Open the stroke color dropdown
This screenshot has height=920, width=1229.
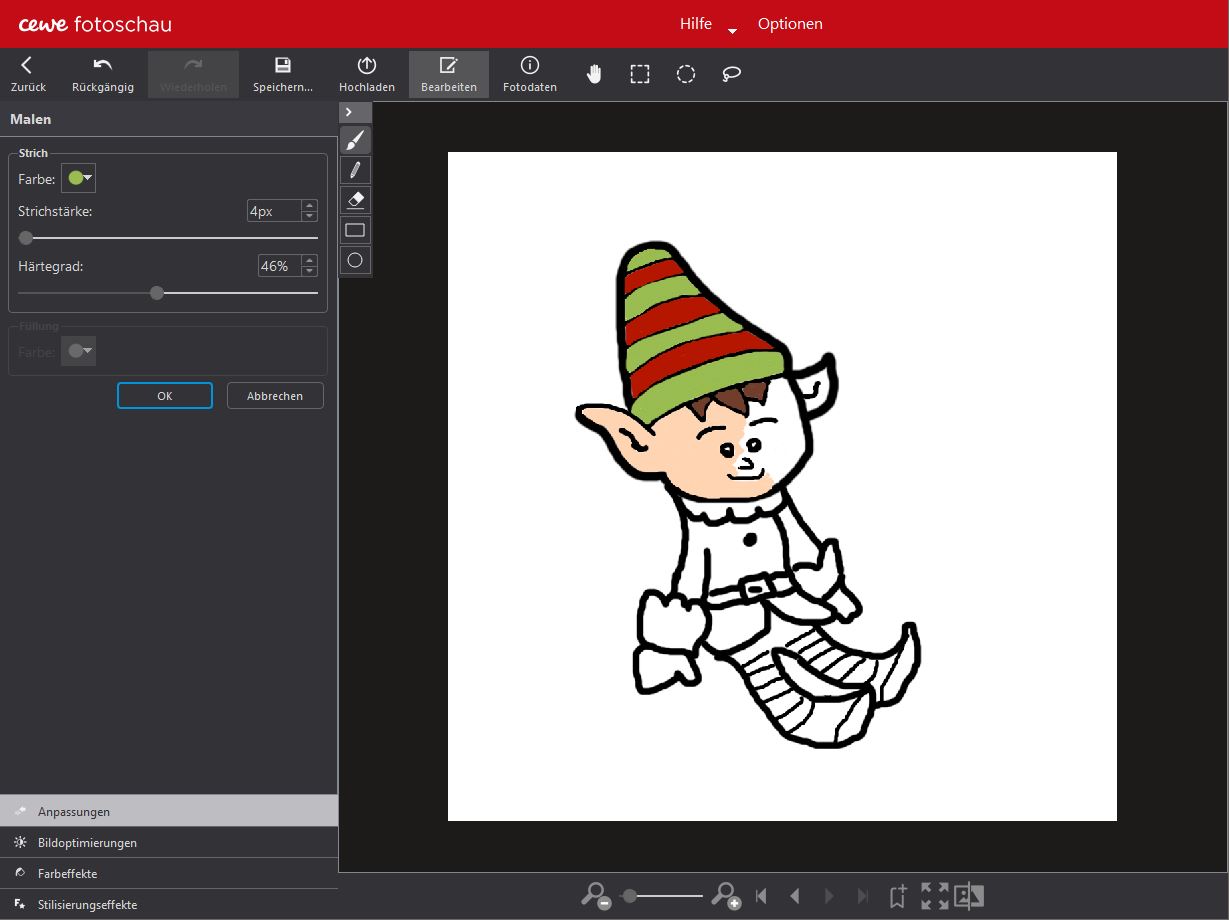tap(79, 179)
